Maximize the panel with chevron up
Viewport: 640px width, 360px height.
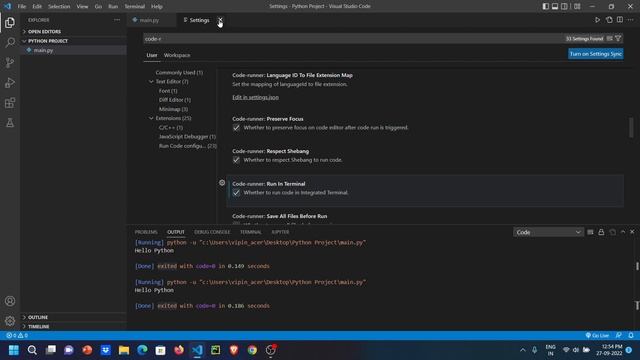pos(623,232)
